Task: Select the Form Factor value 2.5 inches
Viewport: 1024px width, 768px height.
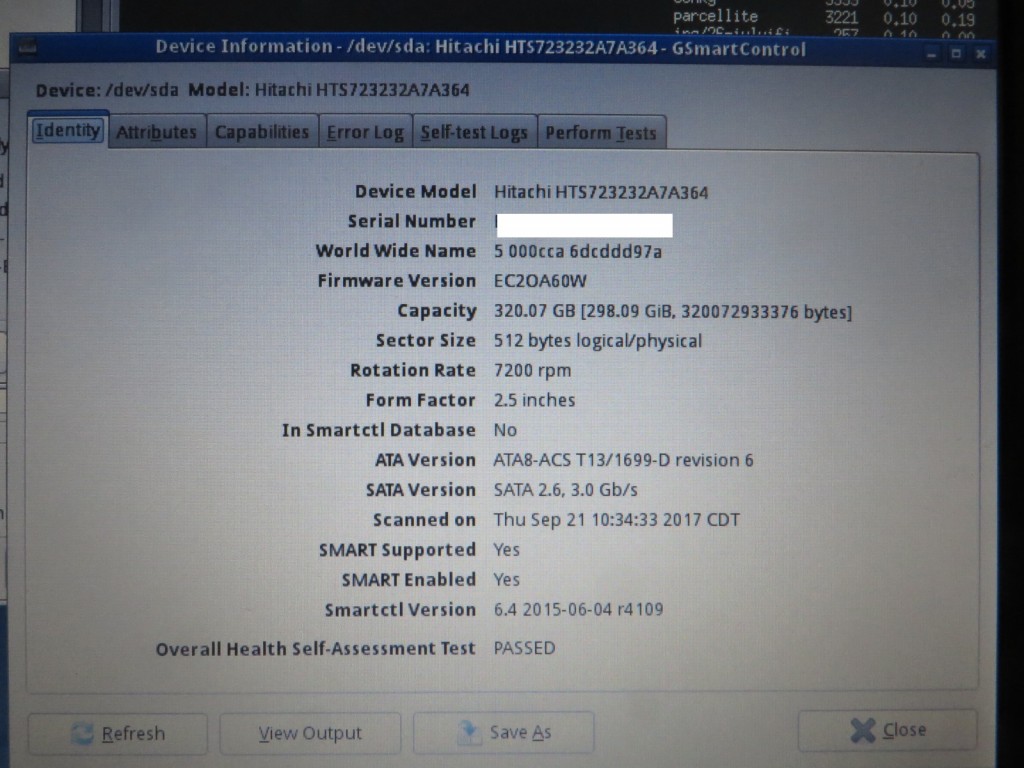Action: [534, 400]
